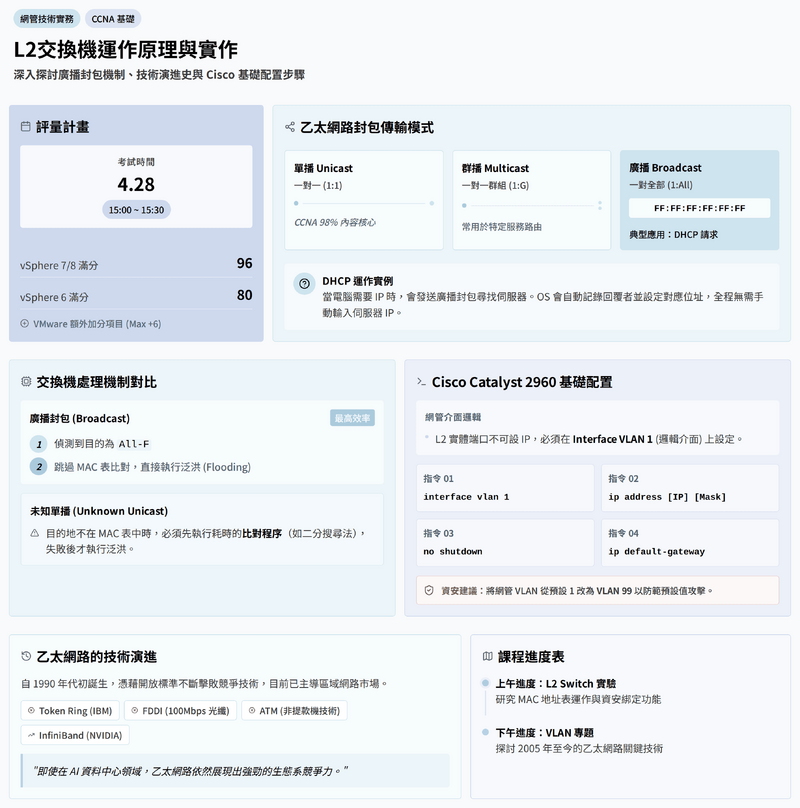Select the 單播 Unicast card

click(363, 200)
